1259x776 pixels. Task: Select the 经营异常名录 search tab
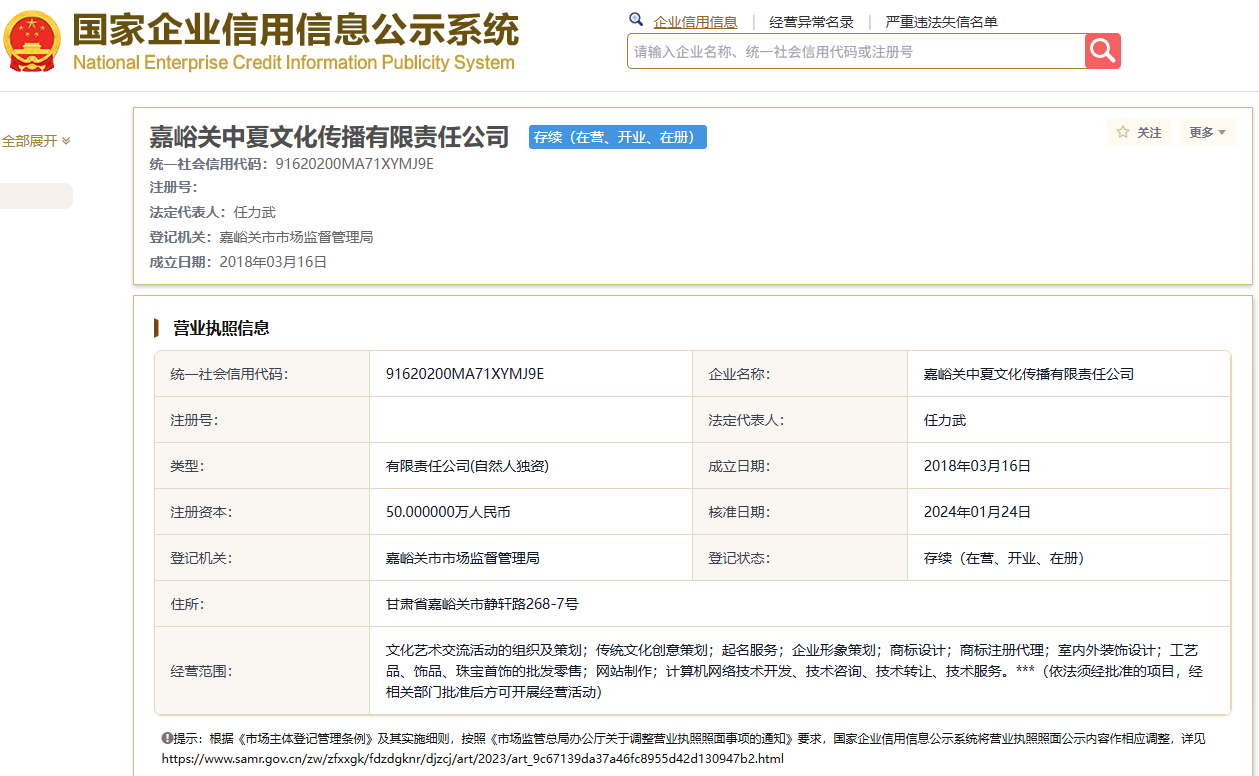(811, 22)
